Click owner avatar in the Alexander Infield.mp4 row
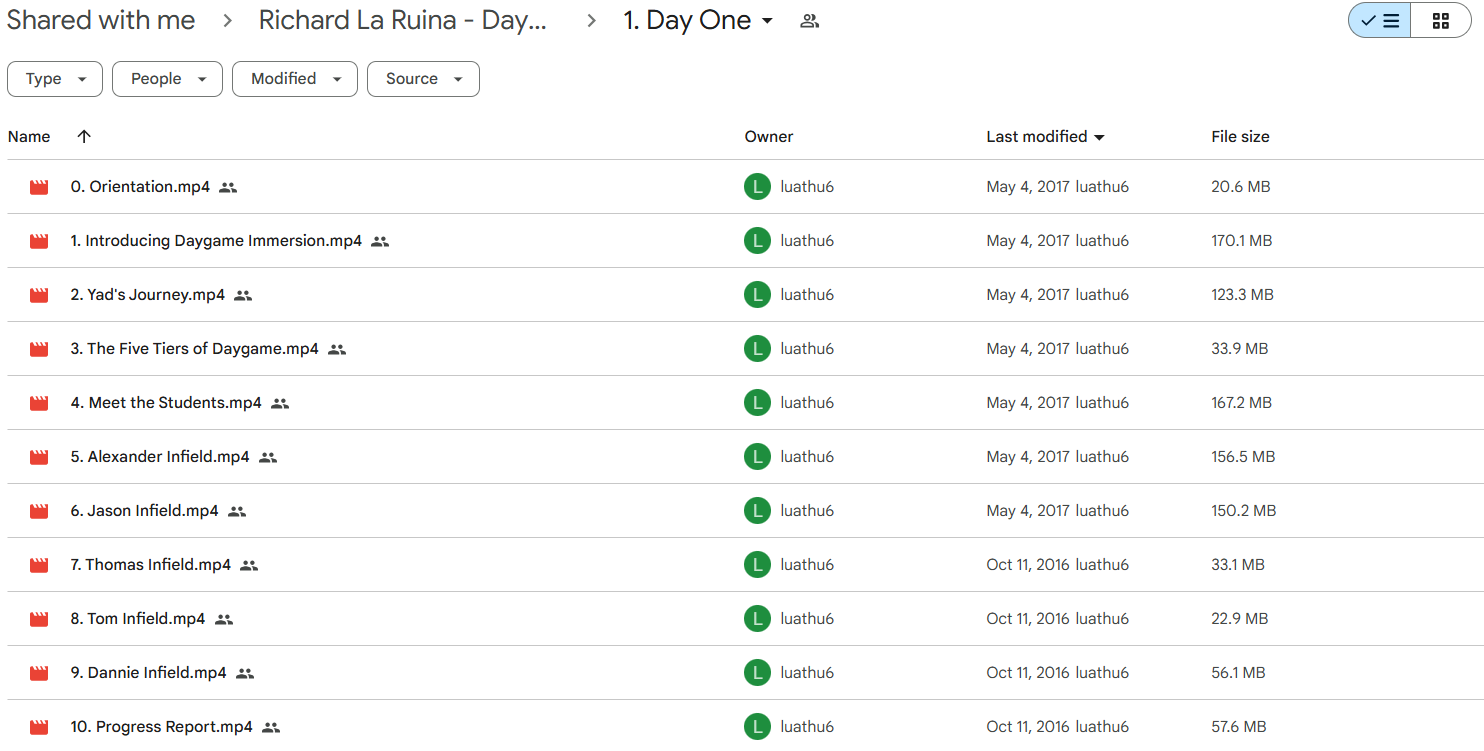The image size is (1484, 751). pos(758,457)
